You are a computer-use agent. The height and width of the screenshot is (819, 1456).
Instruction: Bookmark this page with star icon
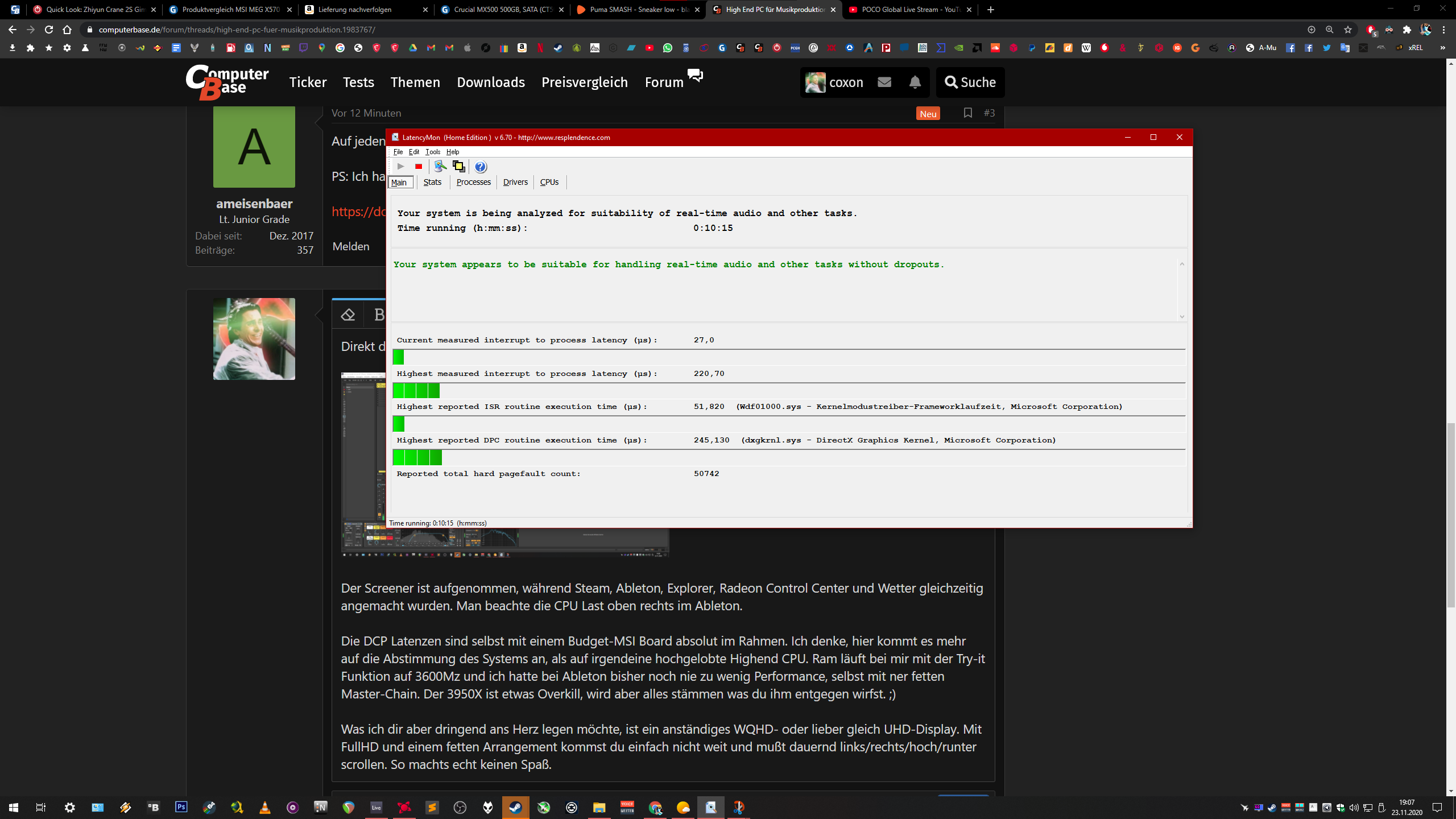(x=1347, y=30)
